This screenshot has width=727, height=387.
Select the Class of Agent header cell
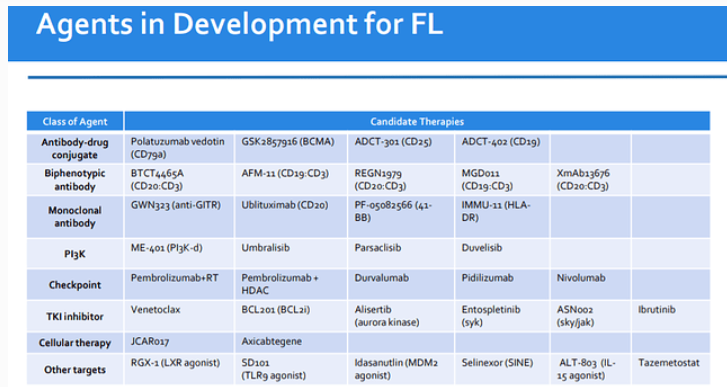tap(75, 121)
